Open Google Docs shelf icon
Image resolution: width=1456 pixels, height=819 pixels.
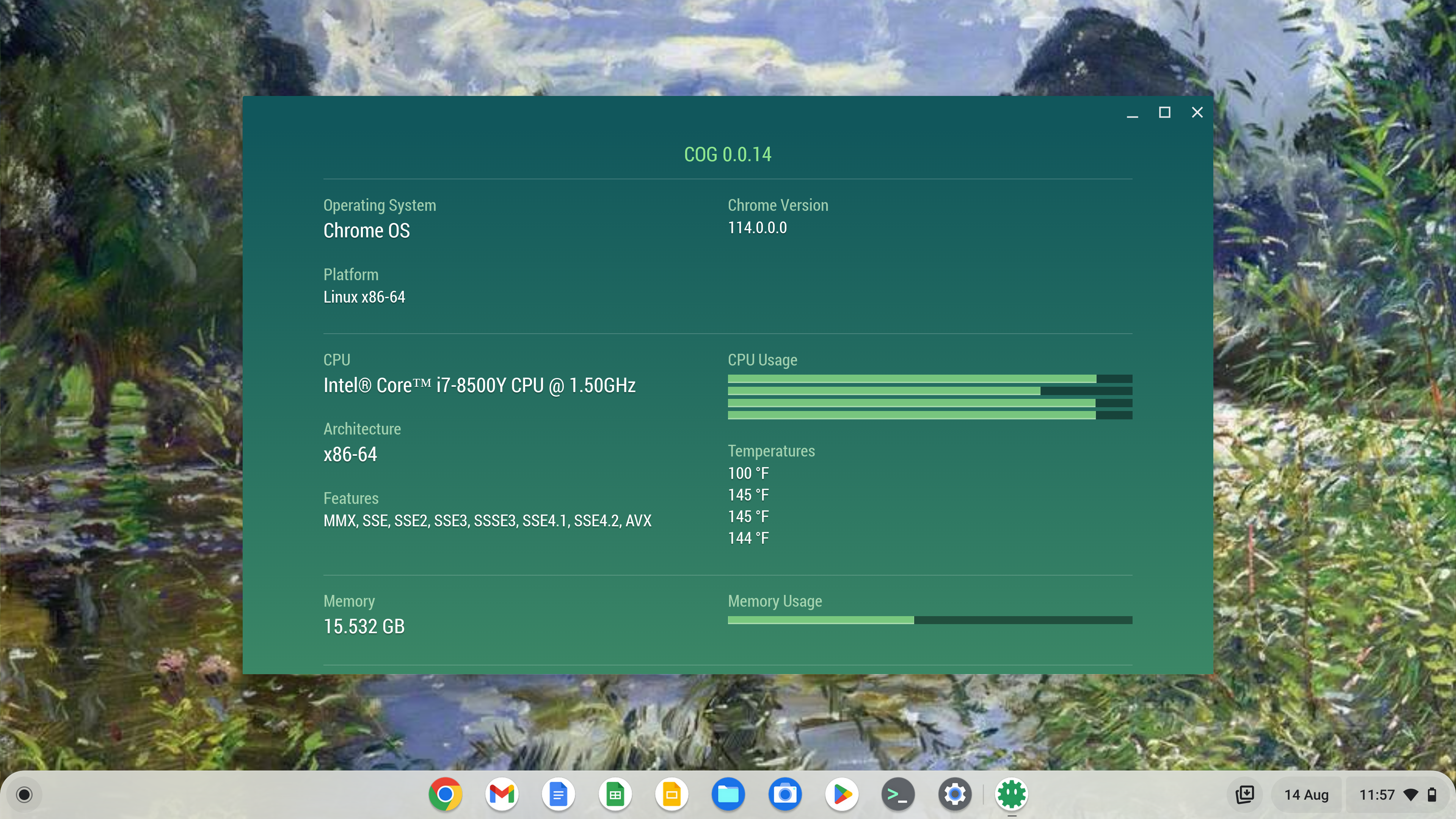(x=558, y=794)
